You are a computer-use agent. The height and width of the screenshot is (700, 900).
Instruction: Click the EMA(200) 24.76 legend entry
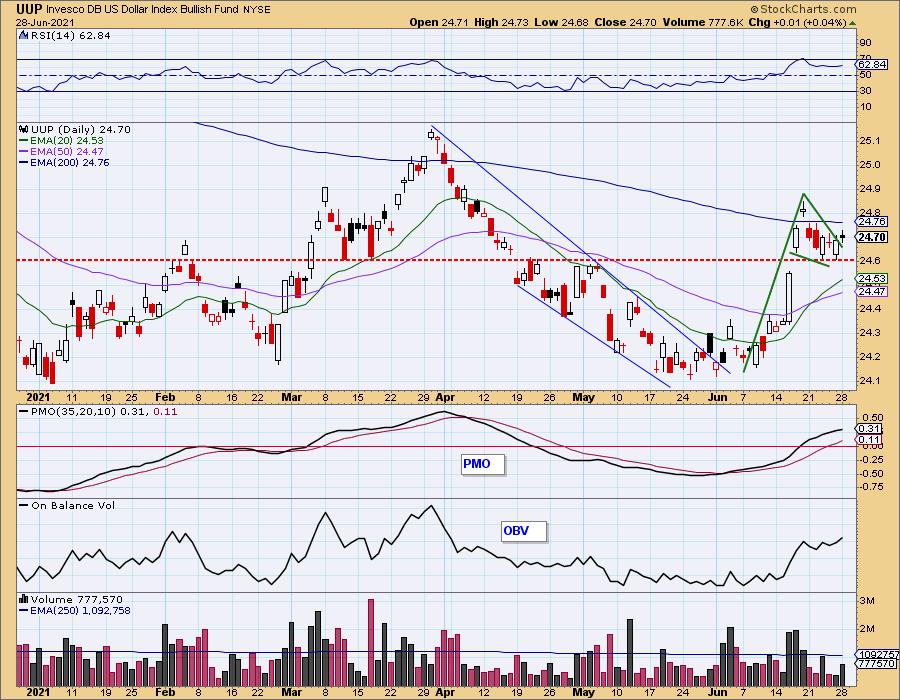pyautogui.click(x=64, y=162)
